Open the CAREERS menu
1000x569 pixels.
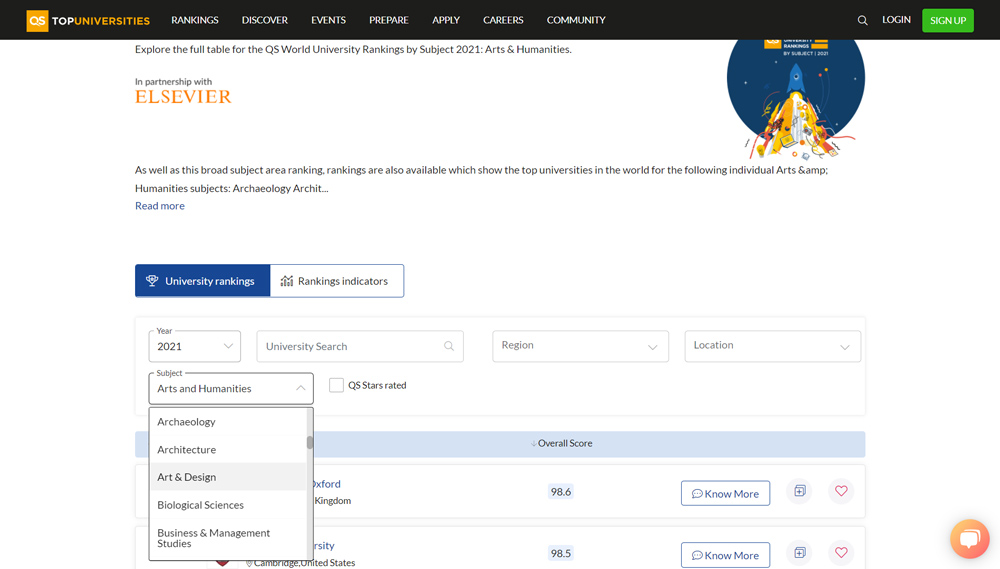[503, 20]
